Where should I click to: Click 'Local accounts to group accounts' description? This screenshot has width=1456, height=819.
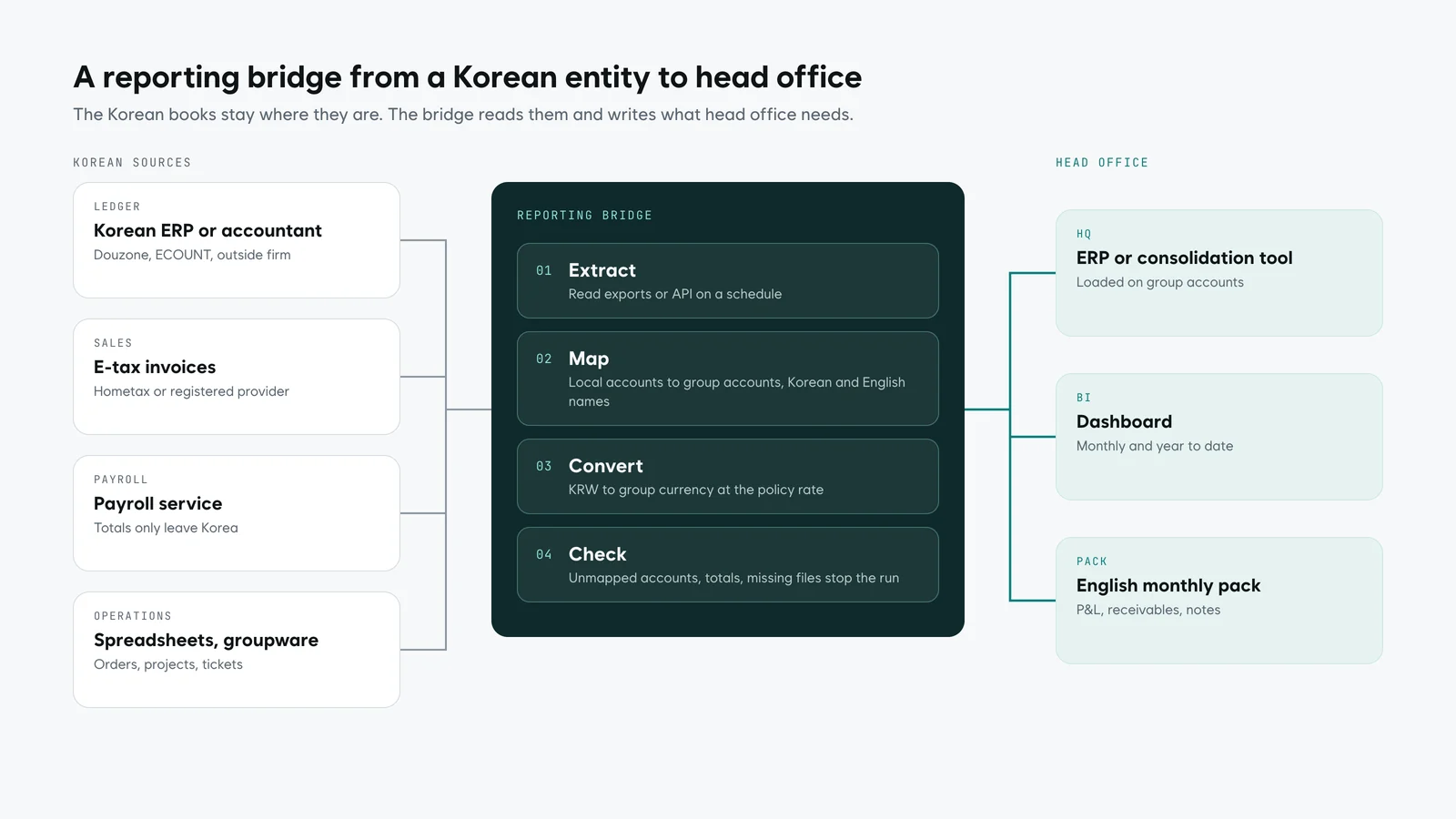coord(737,392)
